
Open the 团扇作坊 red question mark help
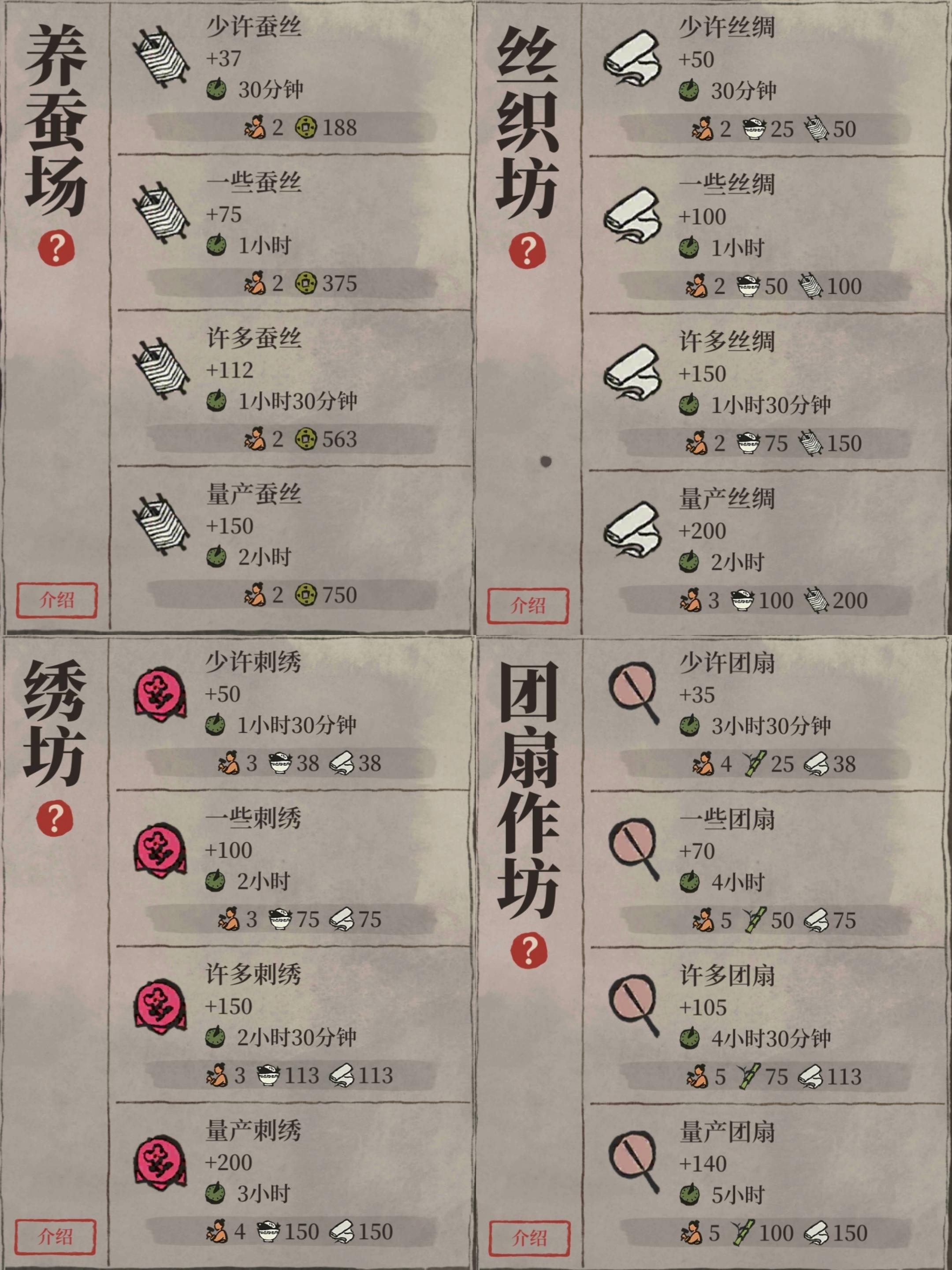coord(528,950)
